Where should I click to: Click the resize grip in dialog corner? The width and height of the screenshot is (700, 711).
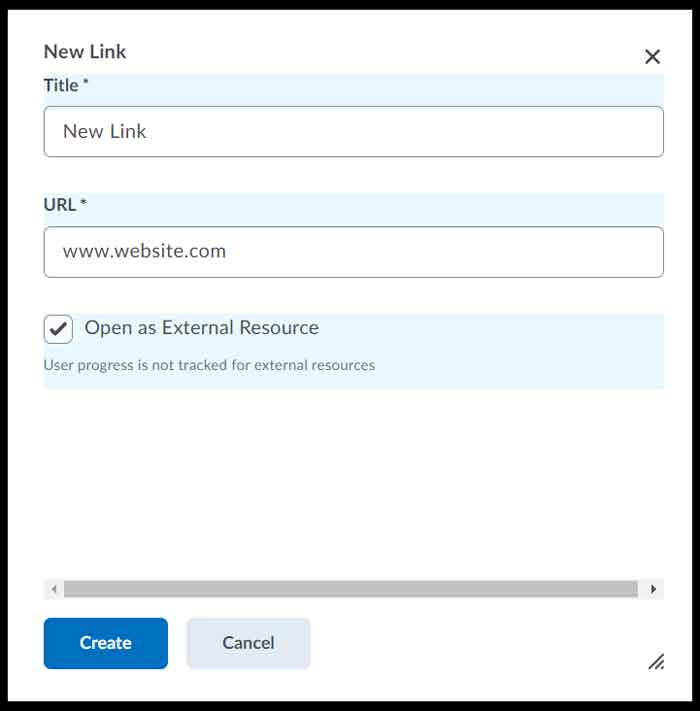tap(656, 661)
